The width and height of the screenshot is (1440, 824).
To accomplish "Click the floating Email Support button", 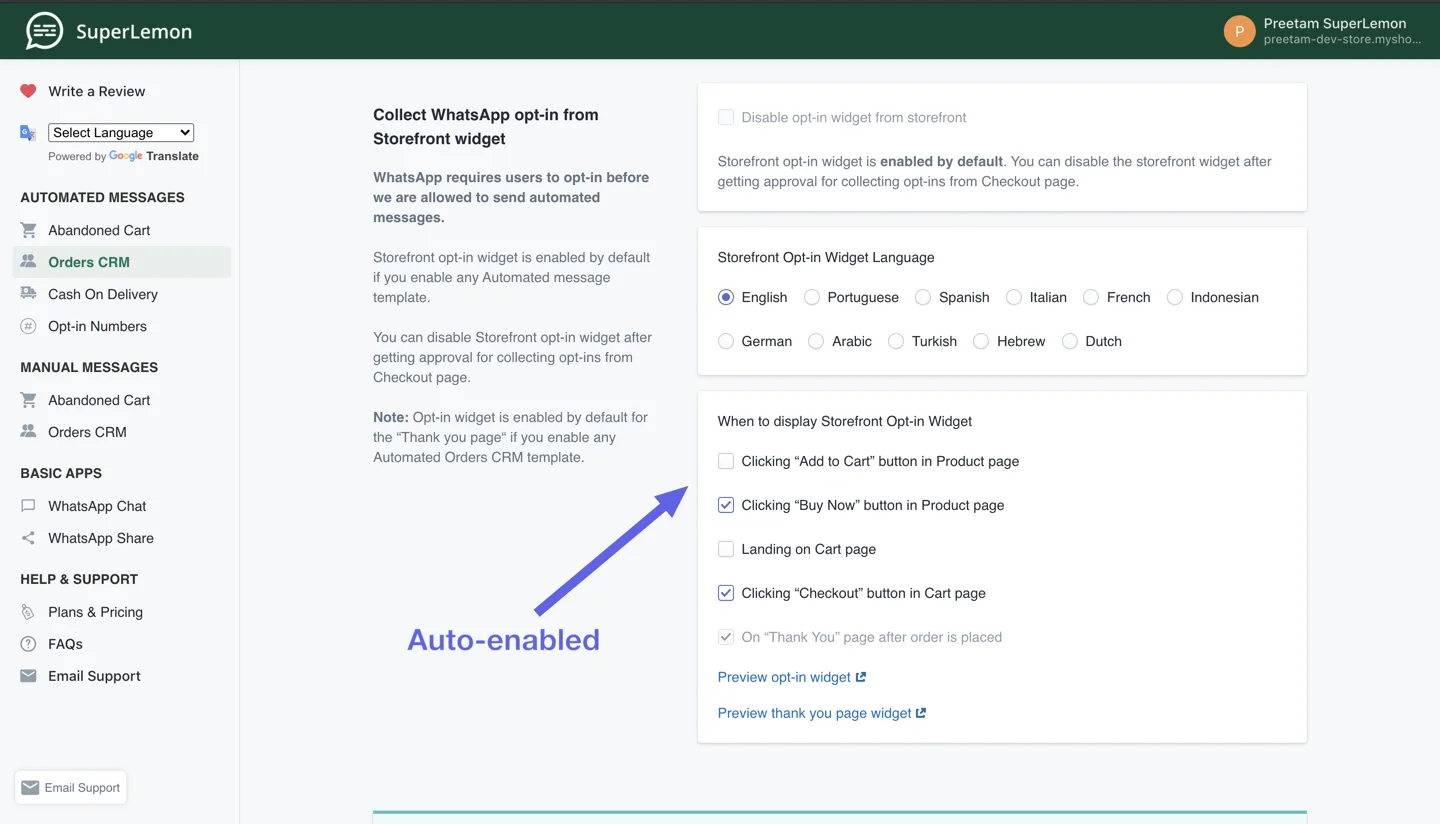I will click(71, 787).
